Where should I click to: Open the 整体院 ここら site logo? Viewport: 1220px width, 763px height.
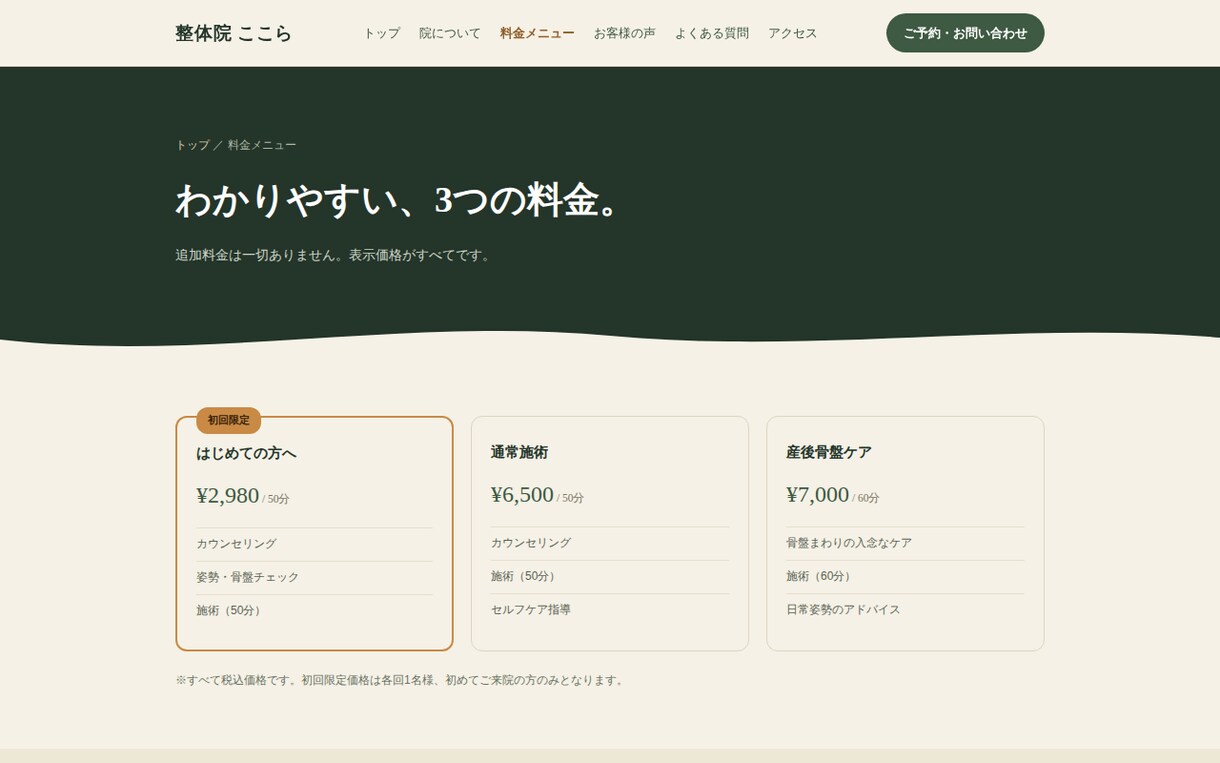pyautogui.click(x=234, y=33)
